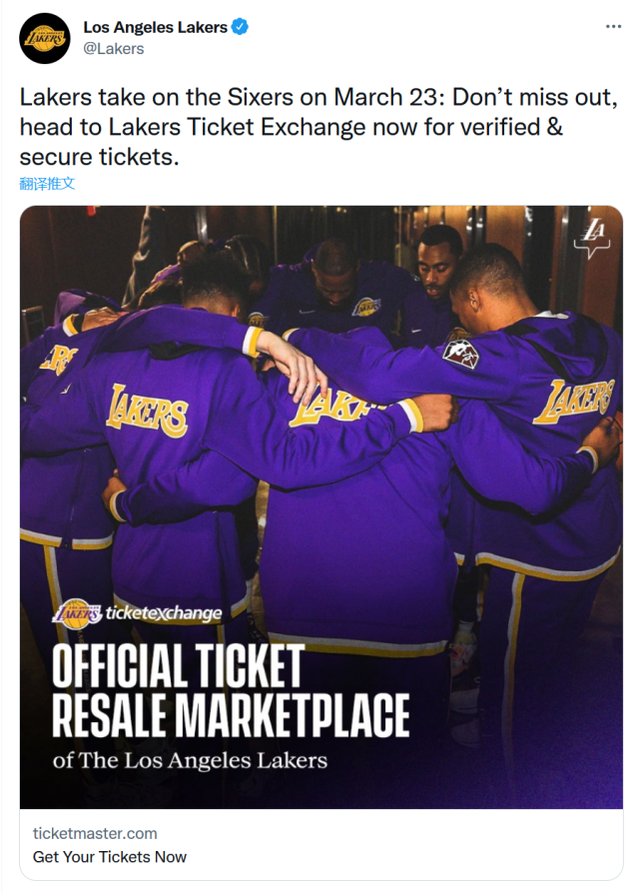The width and height of the screenshot is (640, 893).
Task: Click the blue verified badge
Action: tap(240, 28)
